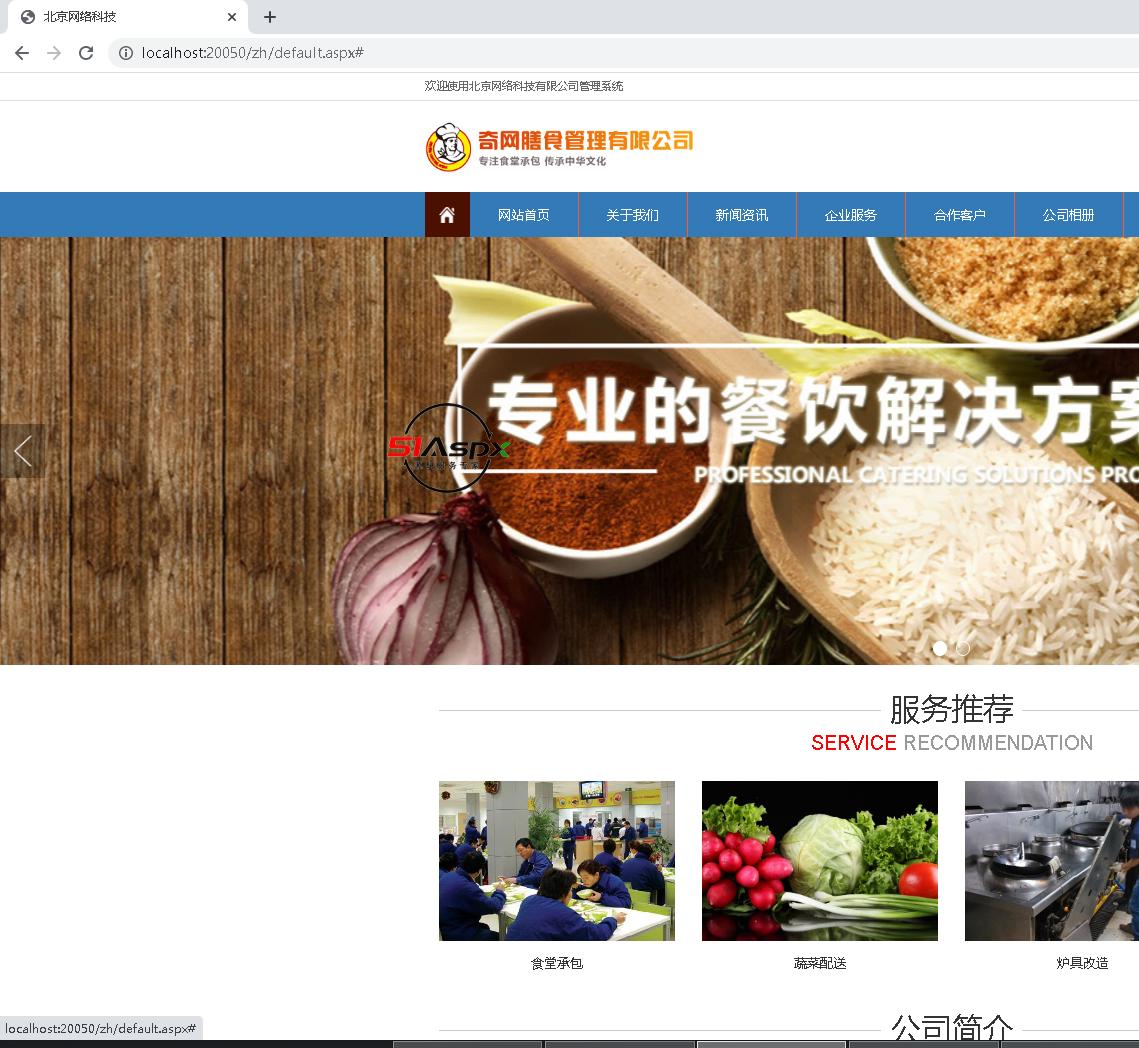Click the 炉具改造 caption link

point(1082,963)
